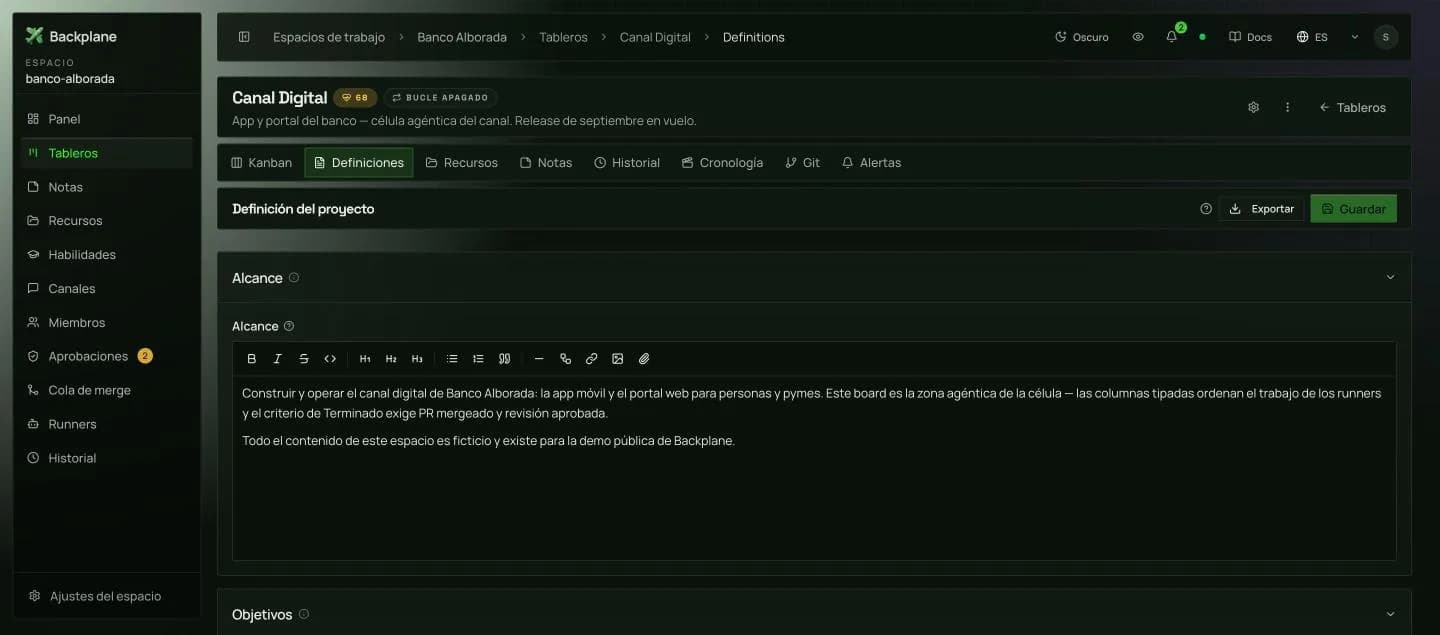Open the Cronología tab
1440x635 pixels.
click(x=722, y=162)
